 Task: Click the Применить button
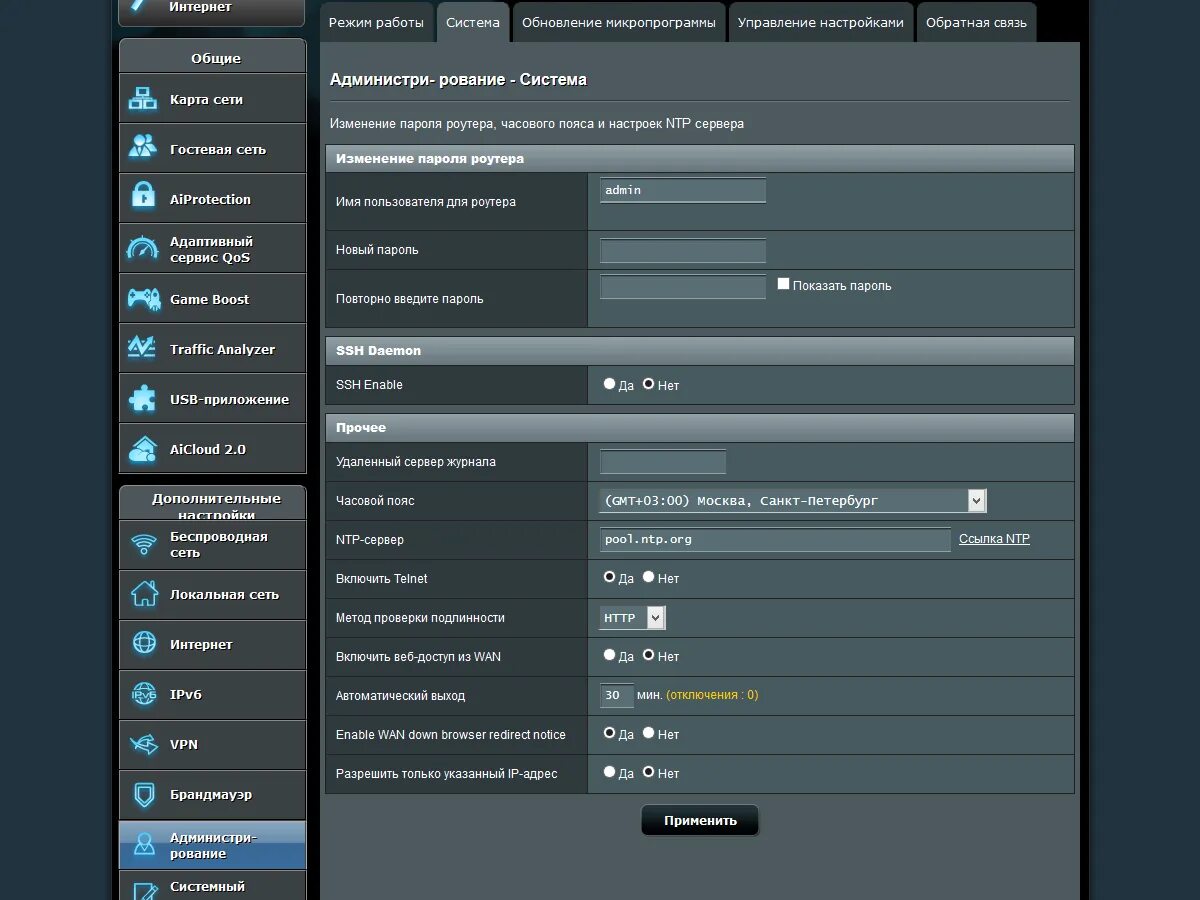click(700, 820)
